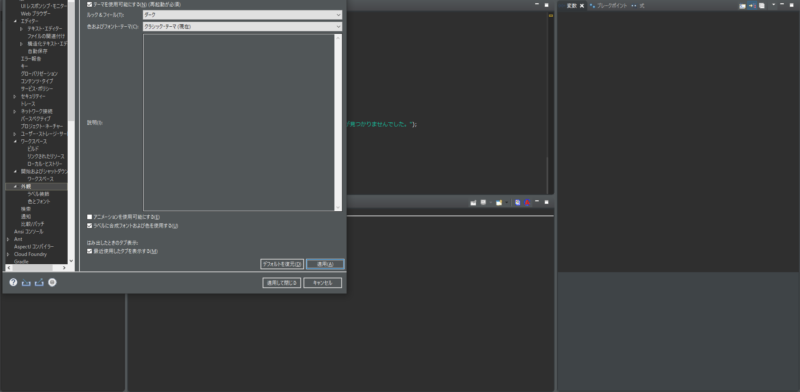Select グローバリゼーション in the tree
The height and width of the screenshot is (392, 800).
coord(39,74)
